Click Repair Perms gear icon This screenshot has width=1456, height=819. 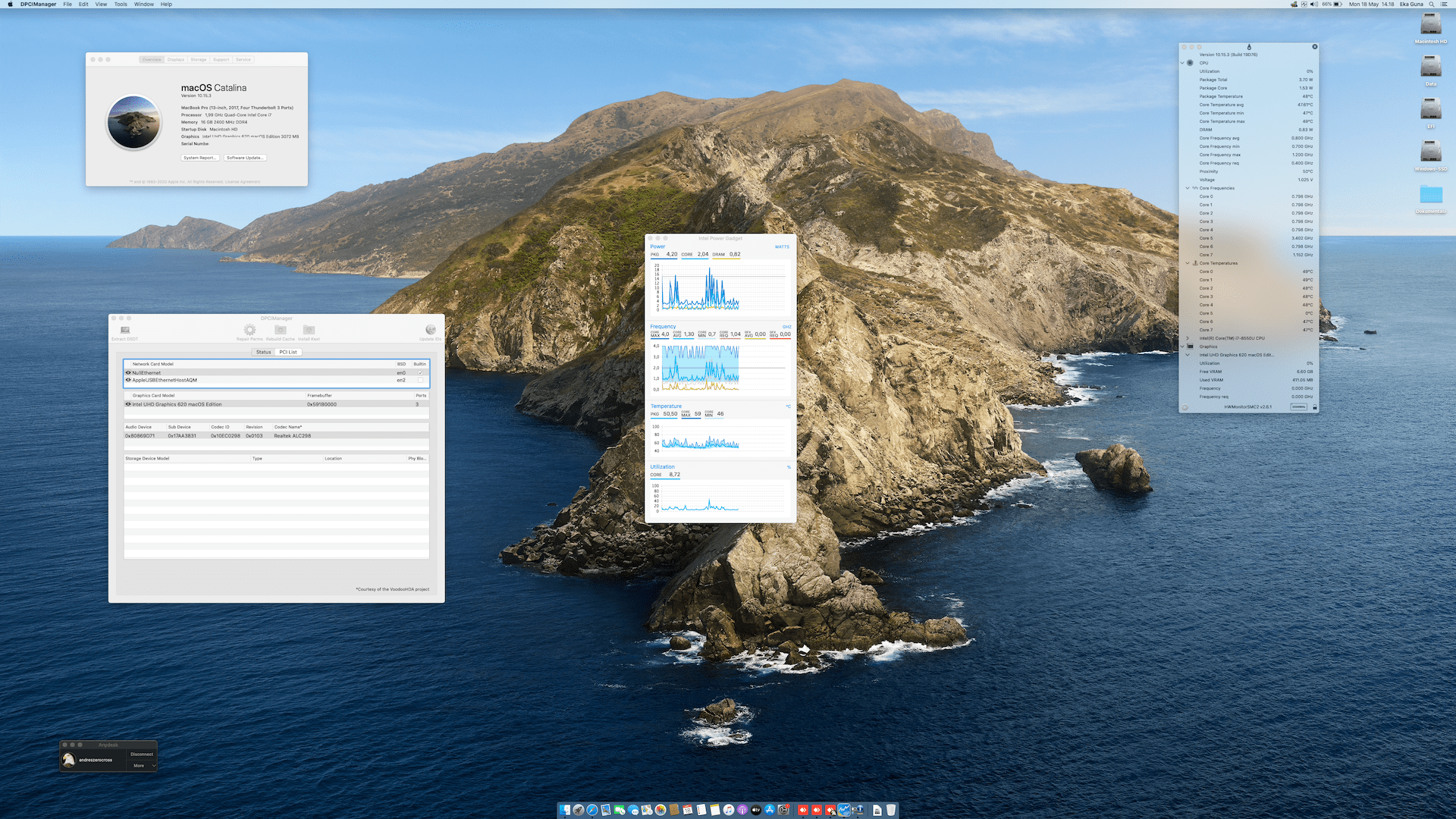(x=249, y=330)
